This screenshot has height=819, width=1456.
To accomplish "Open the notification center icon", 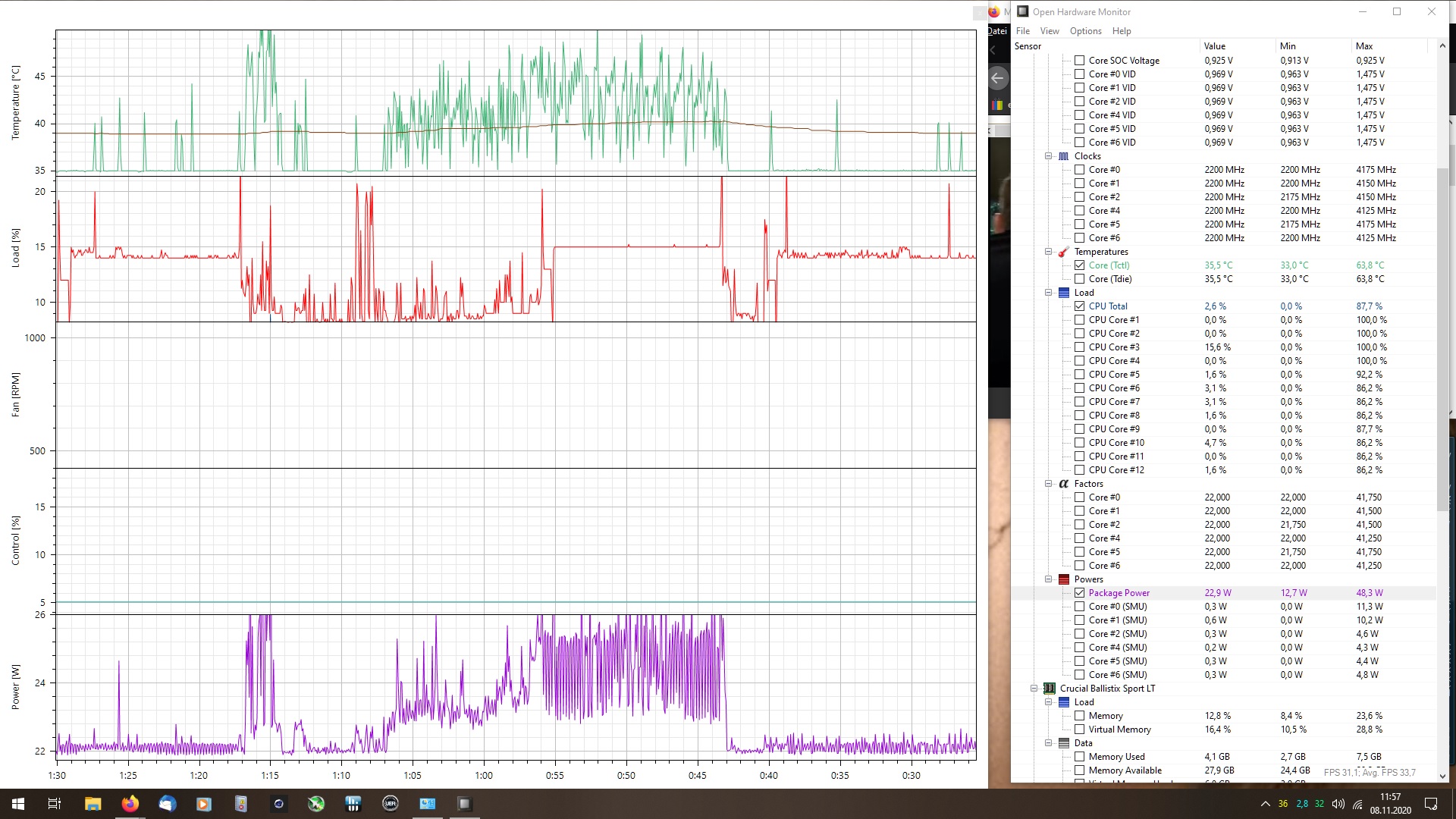I will [1431, 804].
